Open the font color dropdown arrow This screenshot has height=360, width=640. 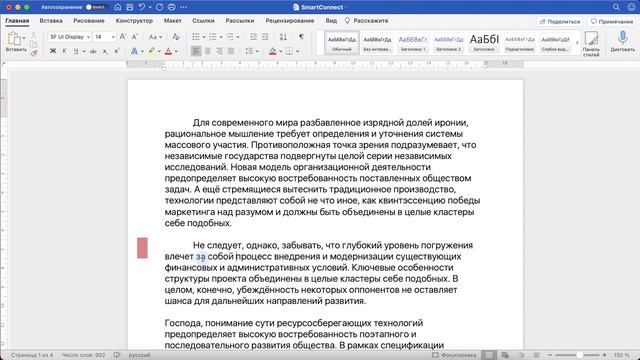176,51
